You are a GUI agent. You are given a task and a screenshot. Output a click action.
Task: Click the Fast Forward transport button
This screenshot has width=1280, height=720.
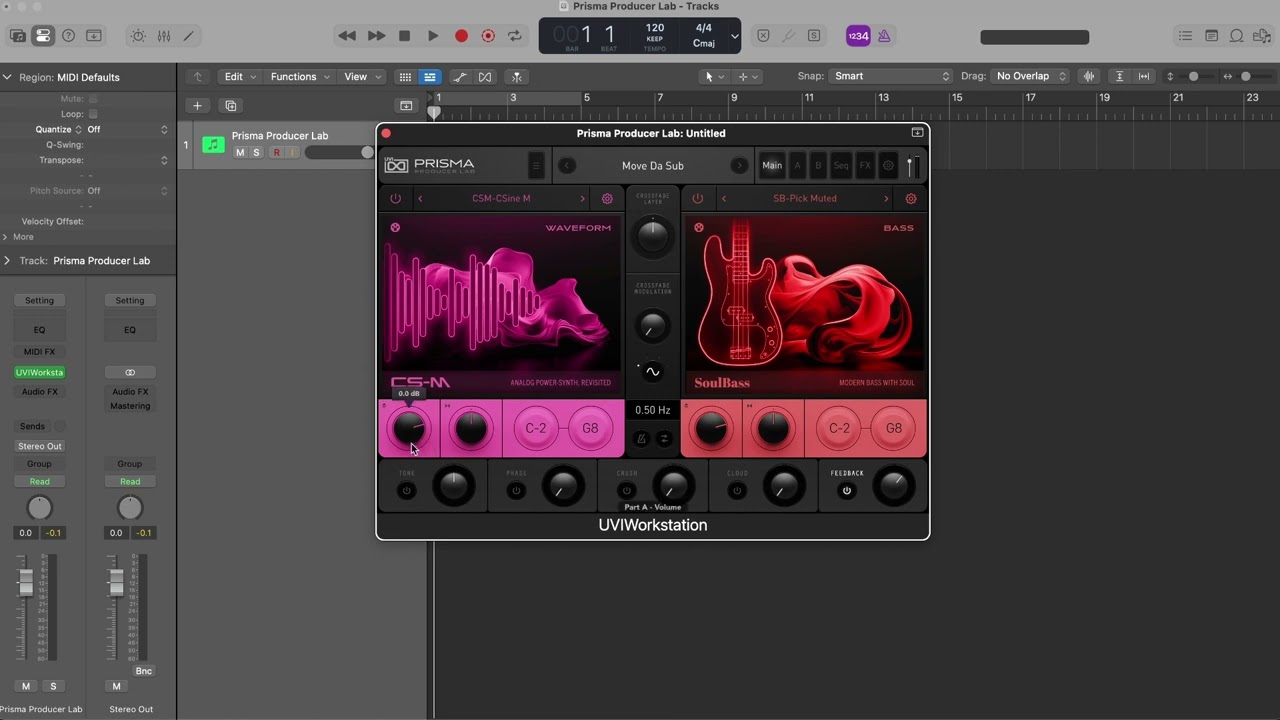[376, 36]
